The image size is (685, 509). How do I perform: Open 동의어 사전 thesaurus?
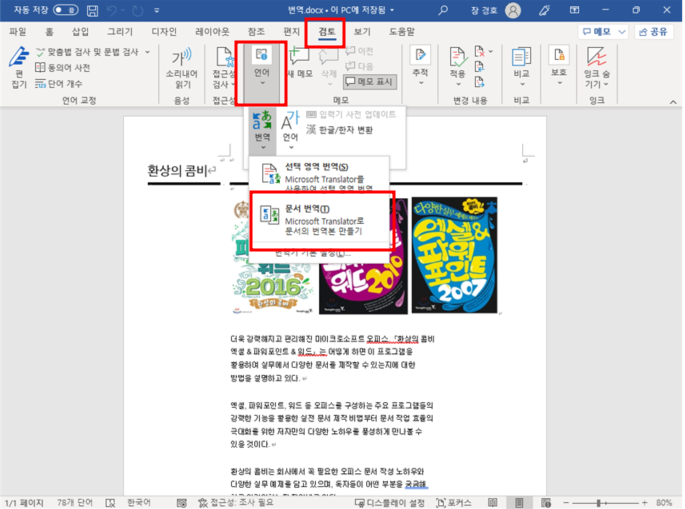pyautogui.click(x=62, y=67)
